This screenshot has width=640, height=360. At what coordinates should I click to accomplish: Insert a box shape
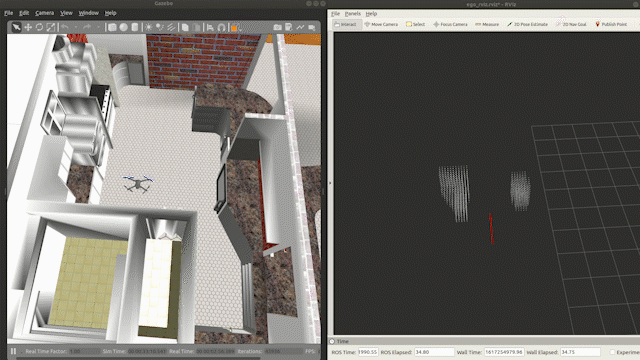(112, 27)
